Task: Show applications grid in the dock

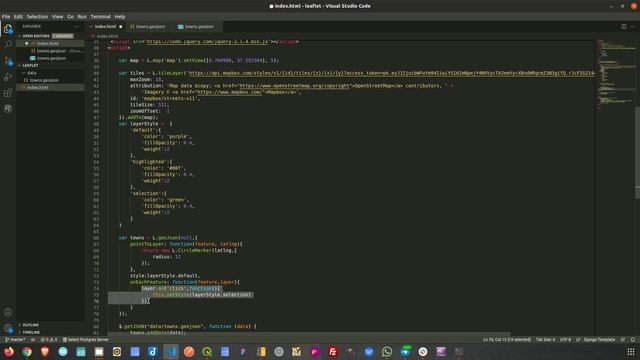Action: coord(631,351)
